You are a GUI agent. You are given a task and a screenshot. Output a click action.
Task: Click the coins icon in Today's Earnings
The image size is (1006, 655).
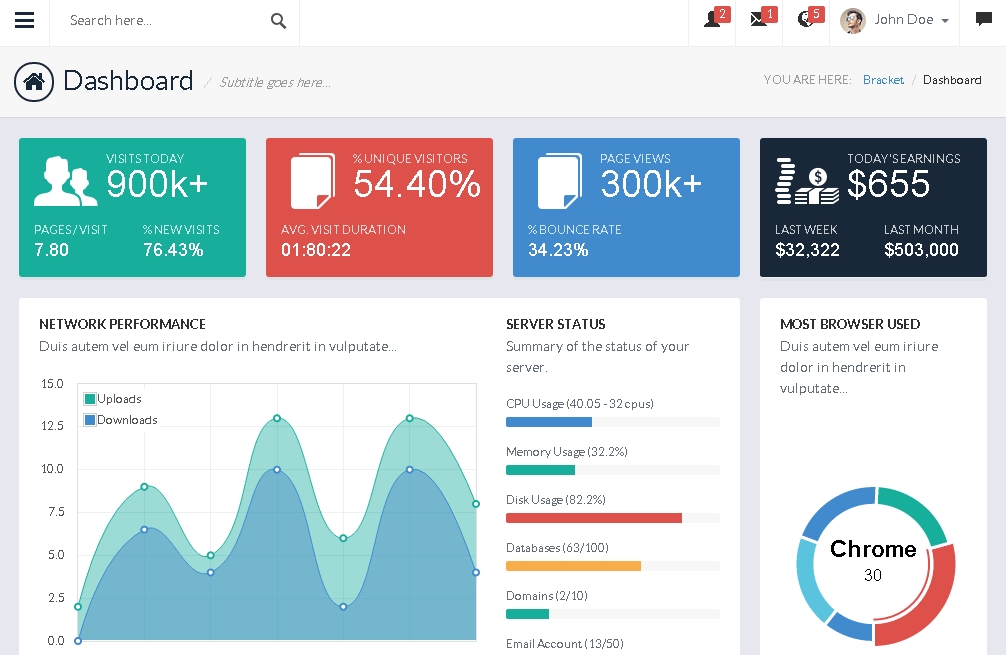807,181
